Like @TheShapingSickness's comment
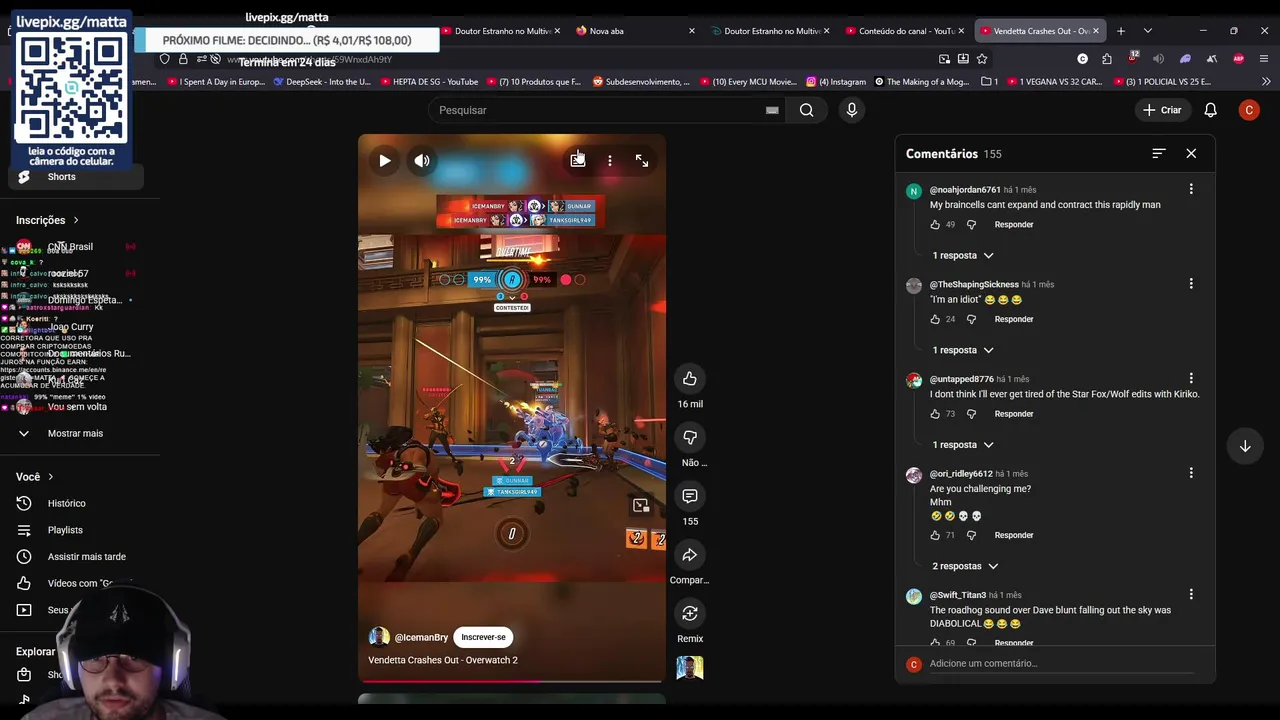This screenshot has height=720, width=1280. (x=935, y=319)
